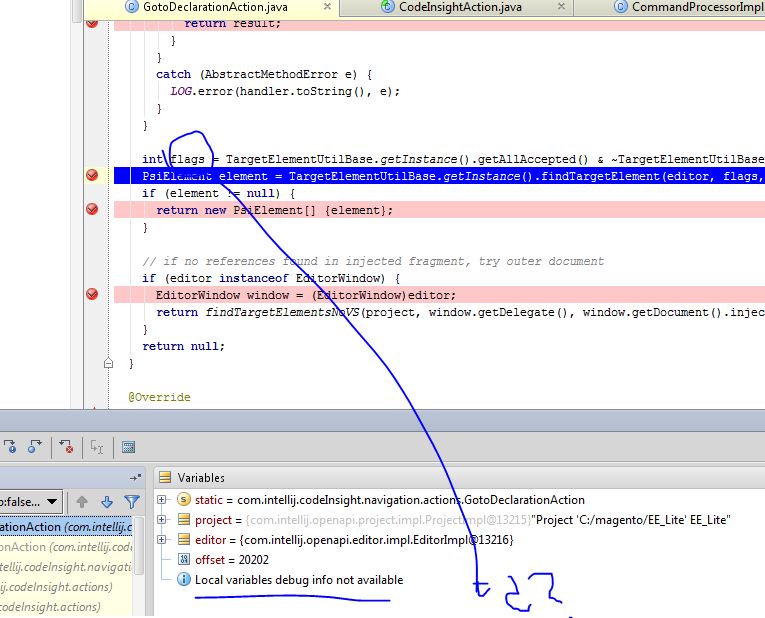The image size is (765, 618).
Task: Click '@Override' annotation in the editor
Action: (x=160, y=397)
